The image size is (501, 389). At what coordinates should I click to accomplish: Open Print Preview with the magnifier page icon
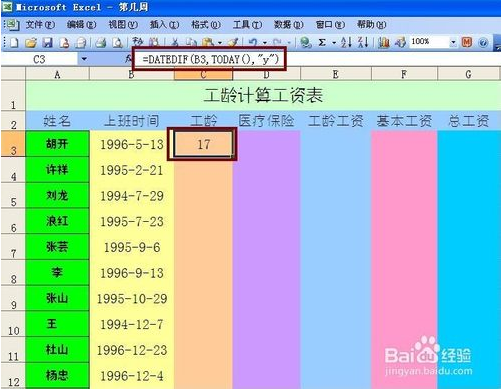point(117,43)
